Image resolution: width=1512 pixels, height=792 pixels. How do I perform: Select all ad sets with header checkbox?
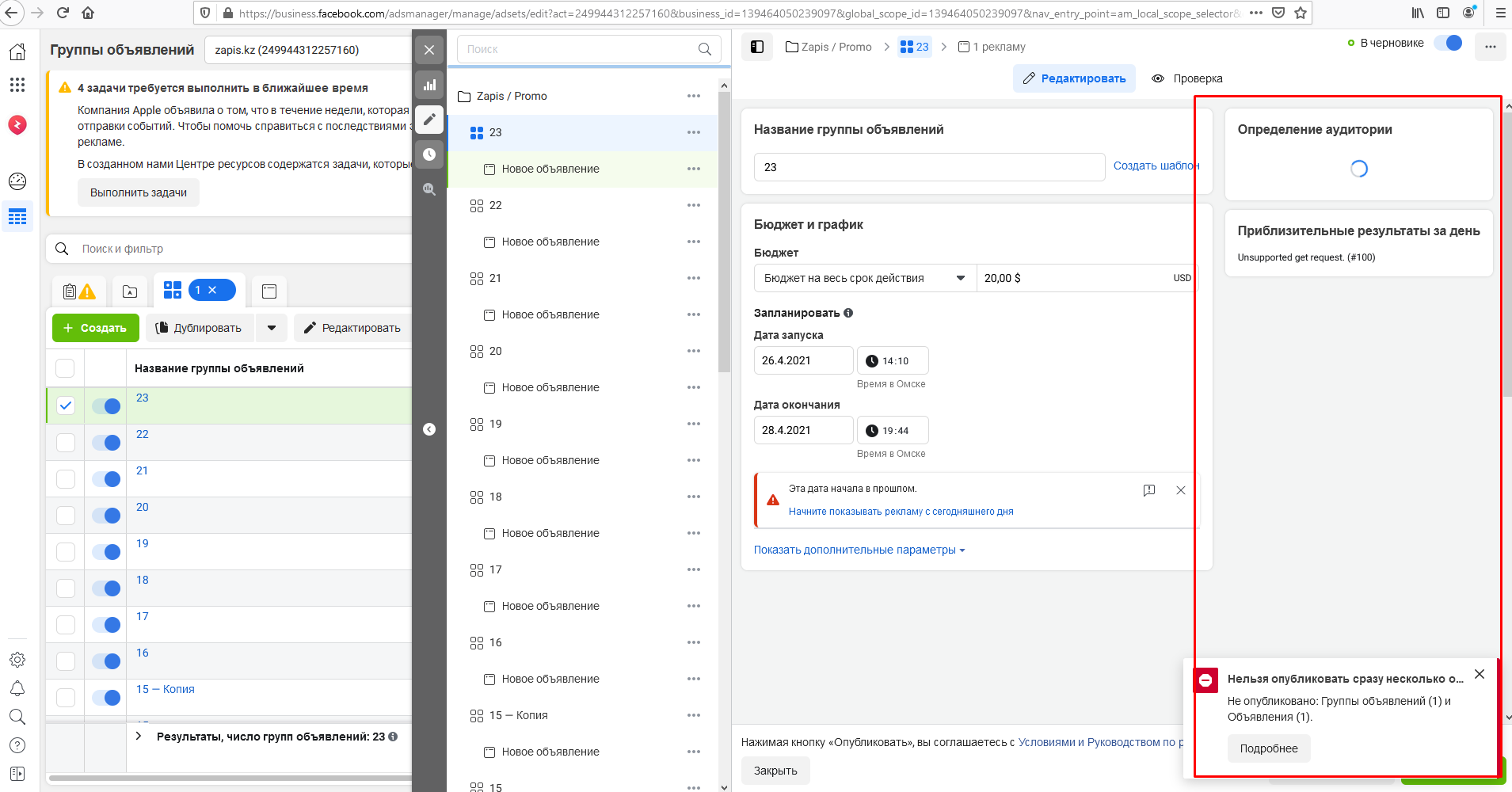[66, 368]
